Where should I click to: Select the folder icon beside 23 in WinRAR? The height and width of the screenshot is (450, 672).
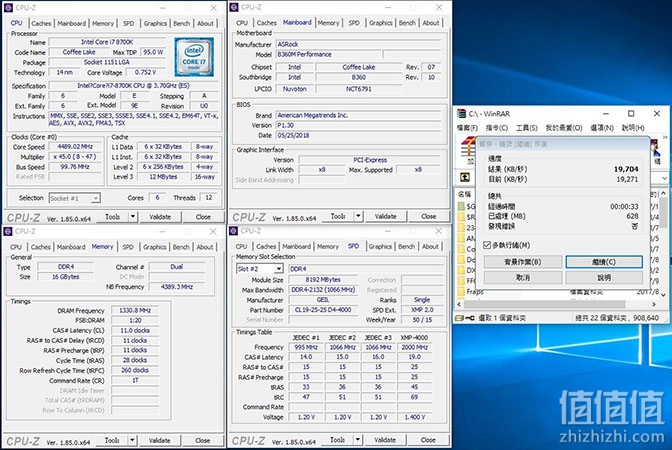[462, 228]
